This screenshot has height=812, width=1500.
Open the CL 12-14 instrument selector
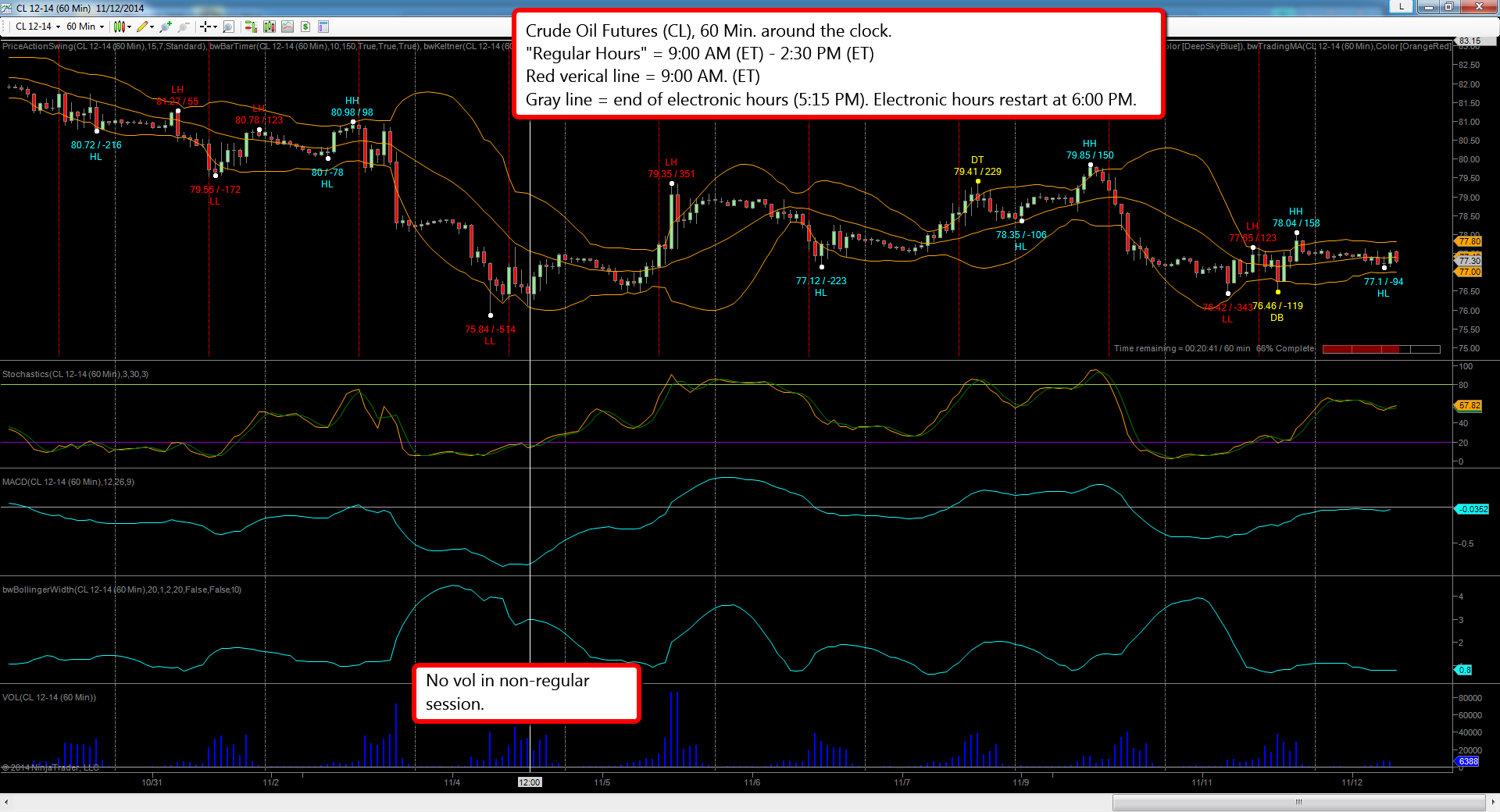(x=37, y=27)
